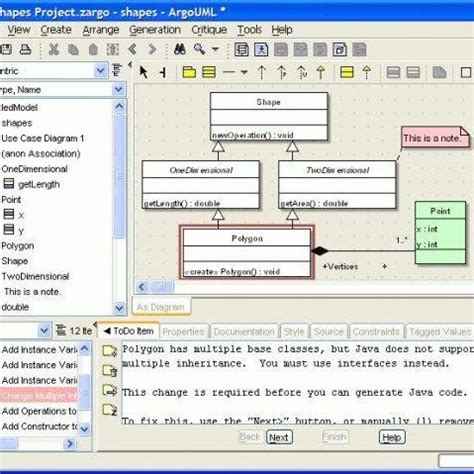Click the Cut scissors icon
Image resolution: width=474 pixels, height=474 pixels.
(54, 50)
